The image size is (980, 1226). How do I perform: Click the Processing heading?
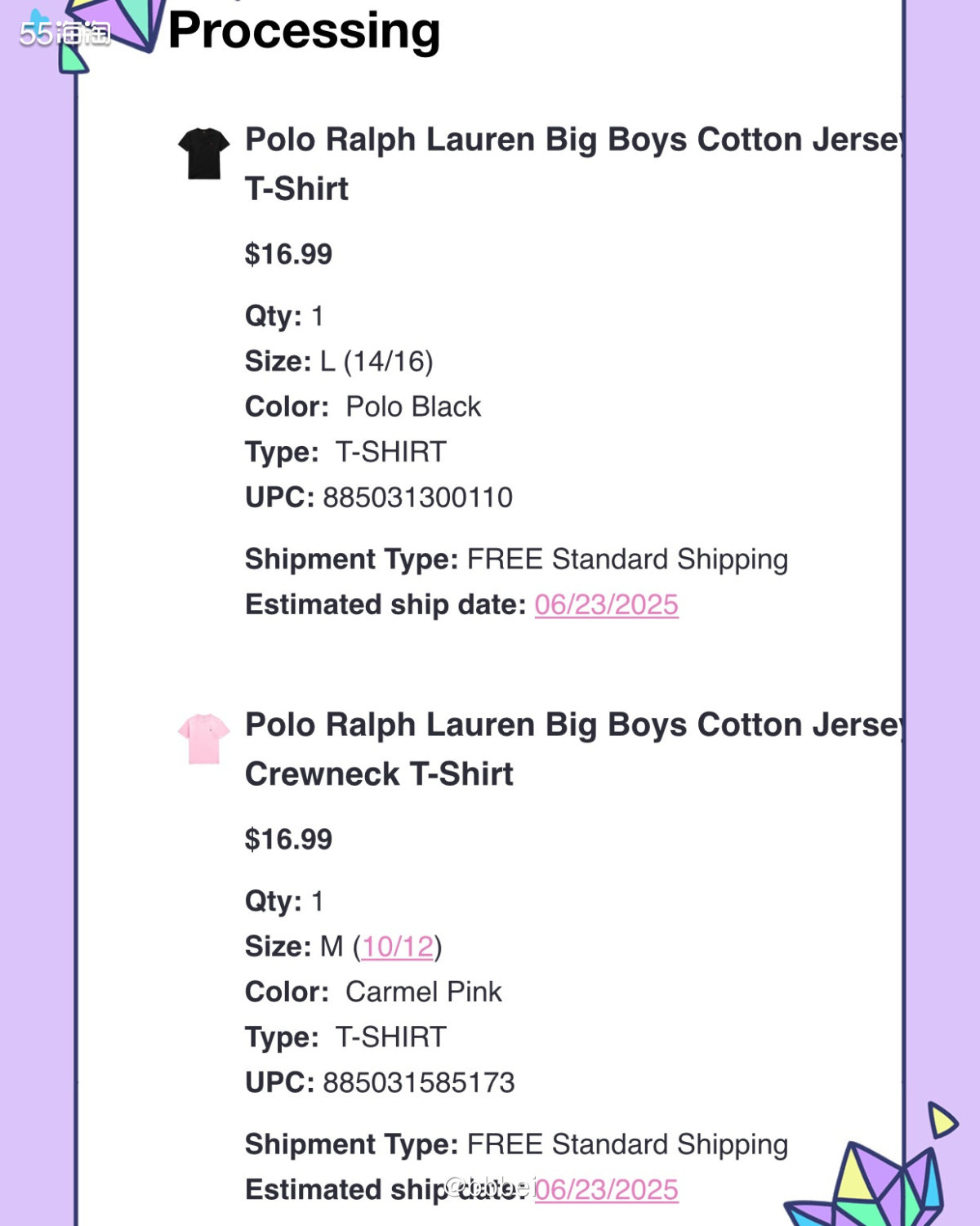[304, 30]
